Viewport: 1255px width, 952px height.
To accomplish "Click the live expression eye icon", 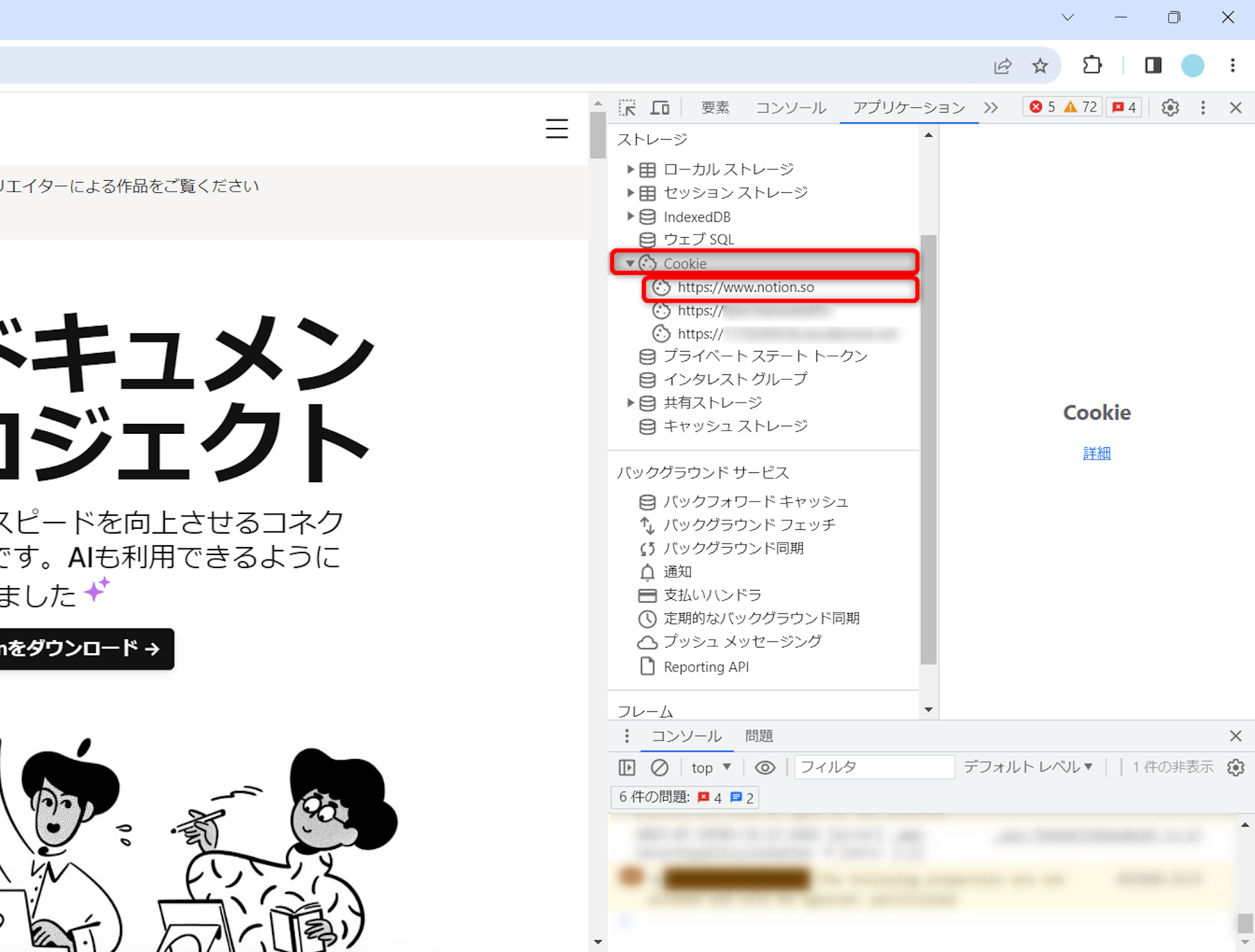I will click(x=765, y=767).
